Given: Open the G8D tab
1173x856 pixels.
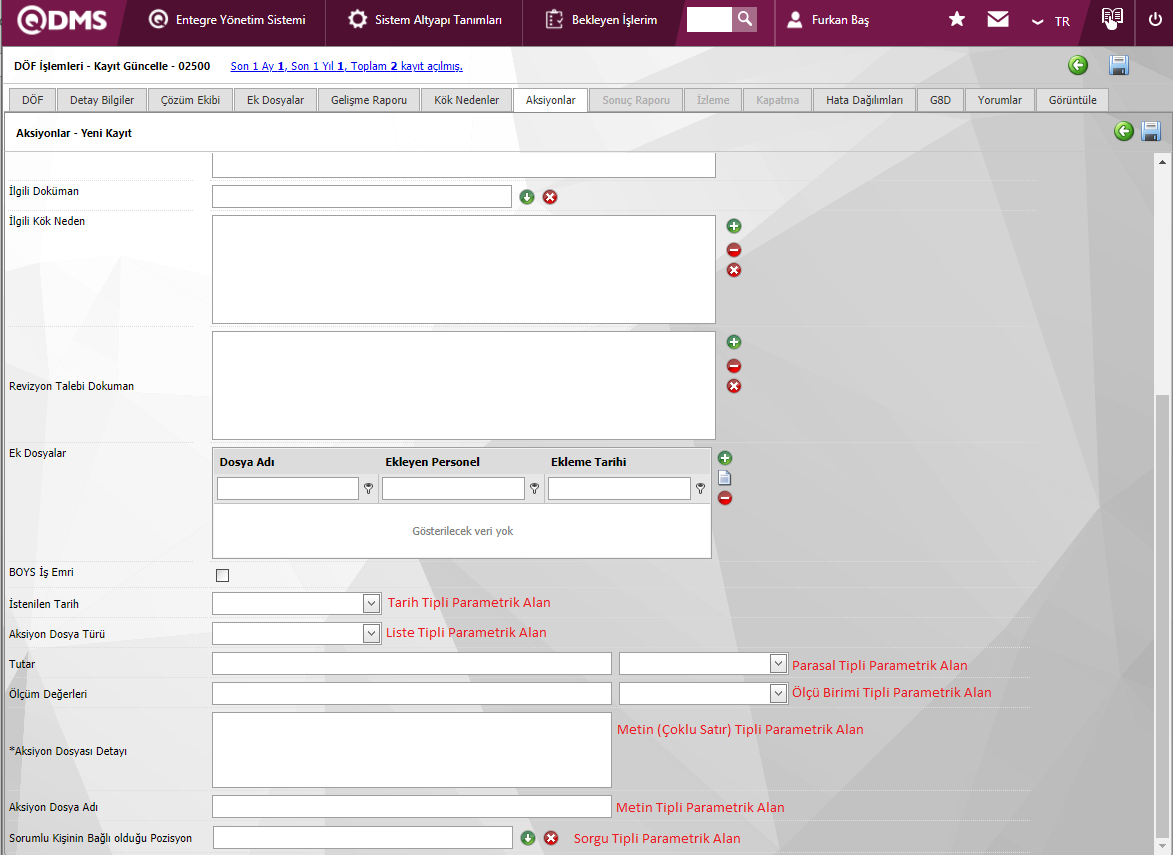Looking at the screenshot, I should [940, 100].
